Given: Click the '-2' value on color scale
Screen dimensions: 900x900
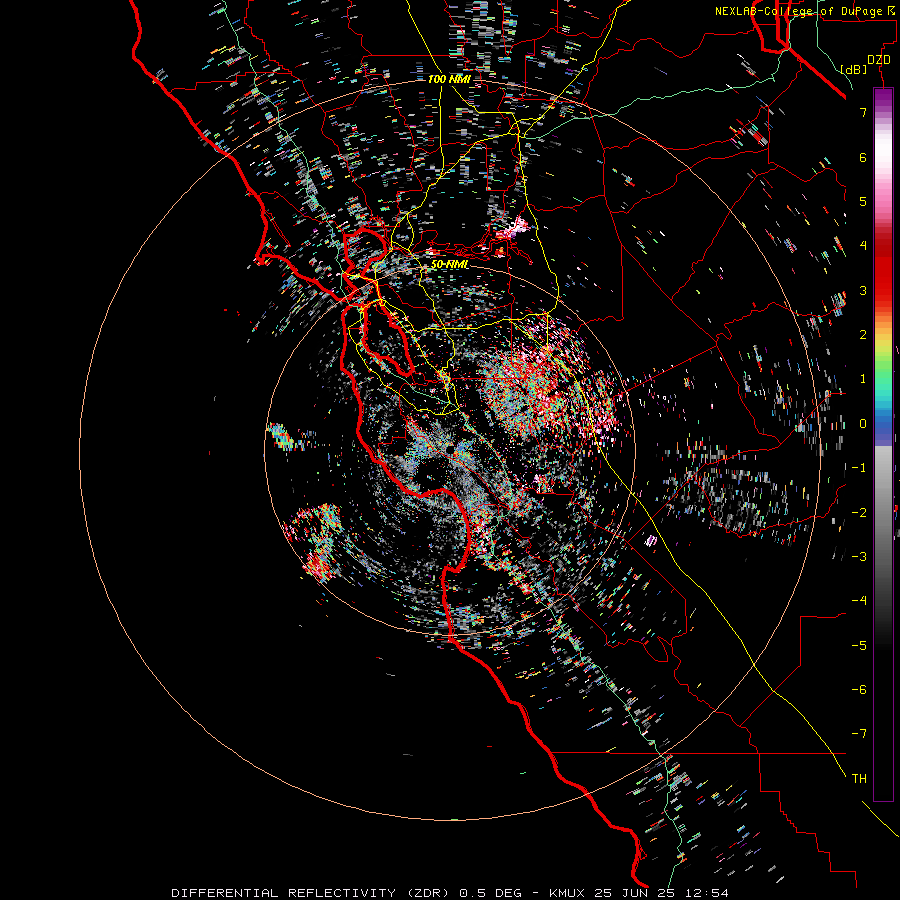Looking at the screenshot, I should 859,513.
